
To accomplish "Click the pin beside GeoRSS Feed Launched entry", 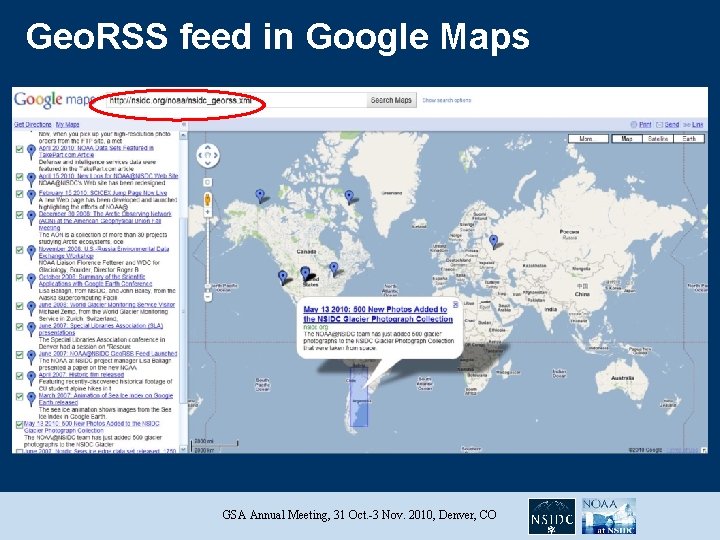I will pos(31,357).
